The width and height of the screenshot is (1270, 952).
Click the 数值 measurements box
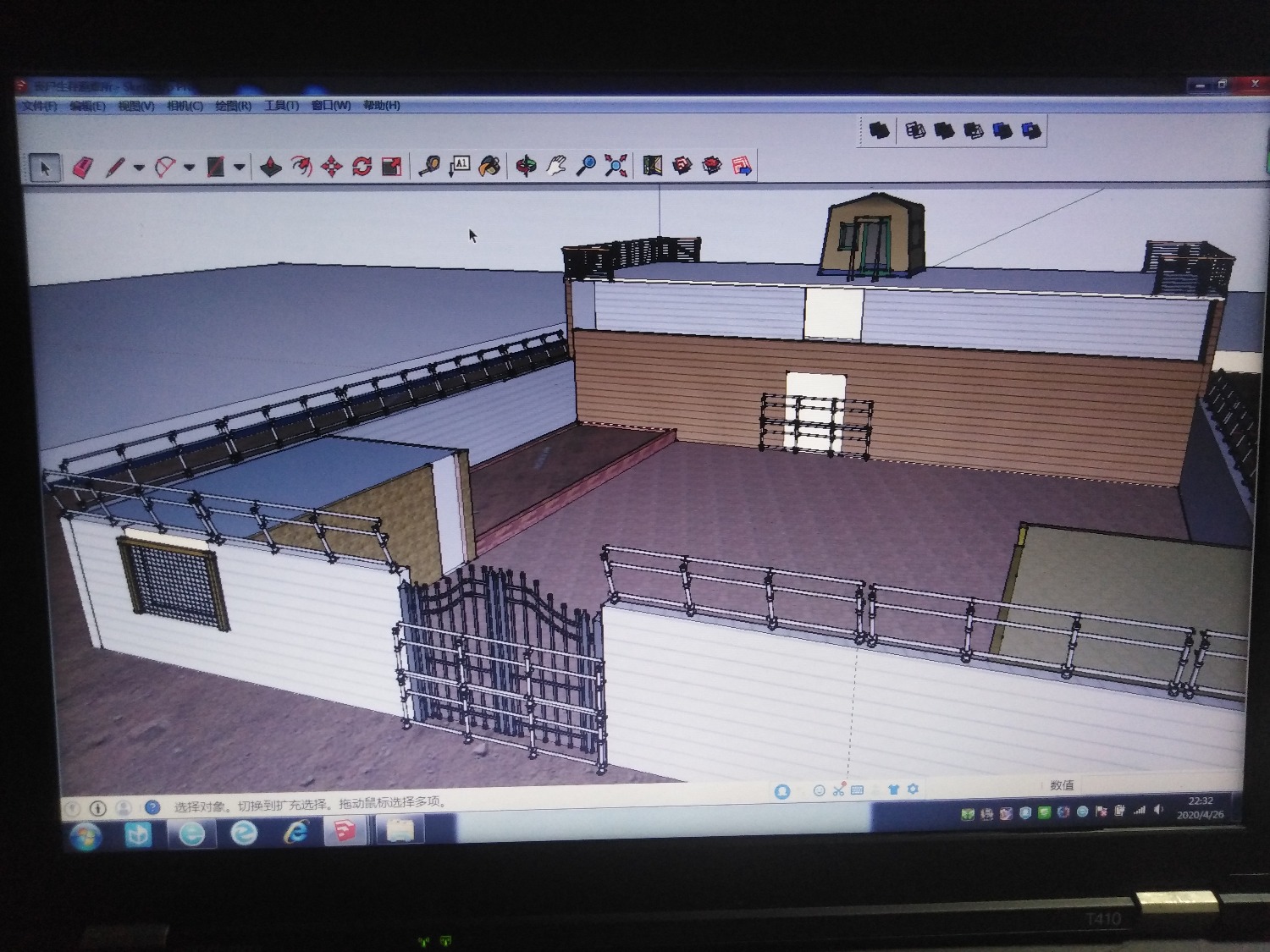[1062, 785]
